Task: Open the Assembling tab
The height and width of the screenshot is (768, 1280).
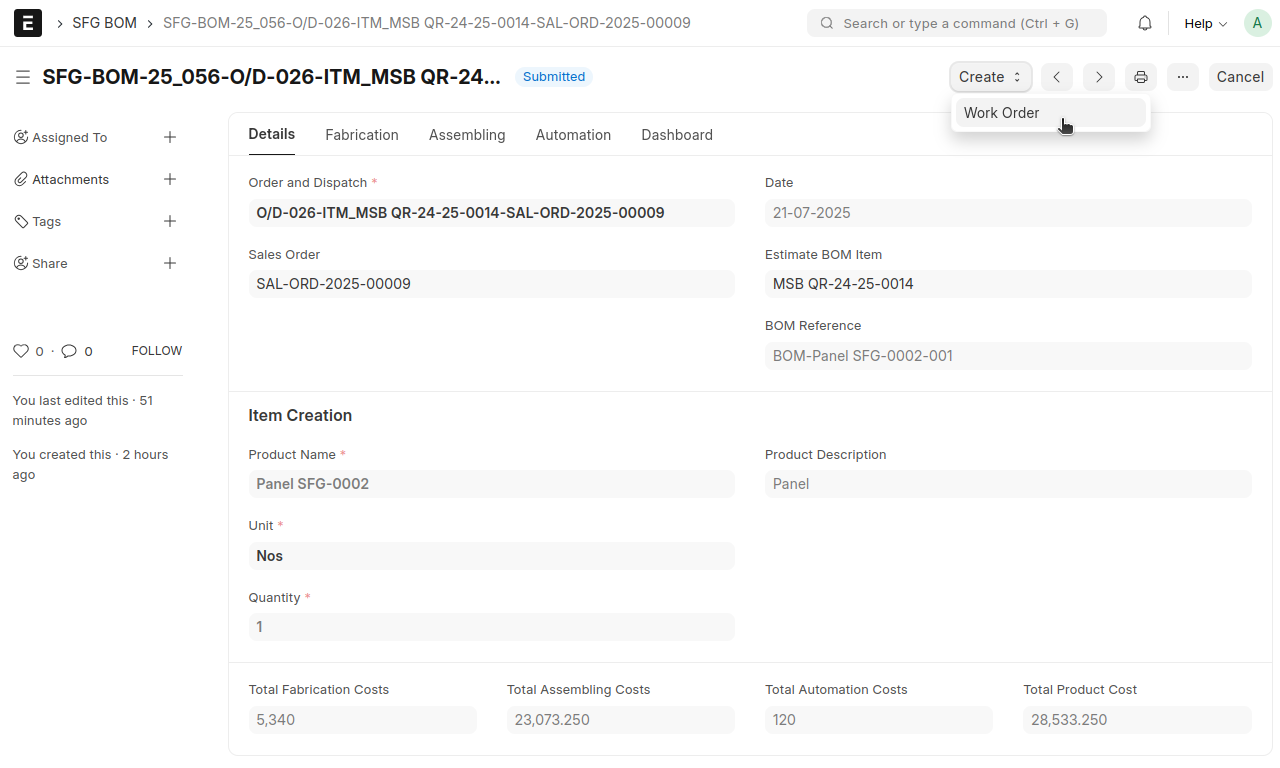Action: click(467, 135)
